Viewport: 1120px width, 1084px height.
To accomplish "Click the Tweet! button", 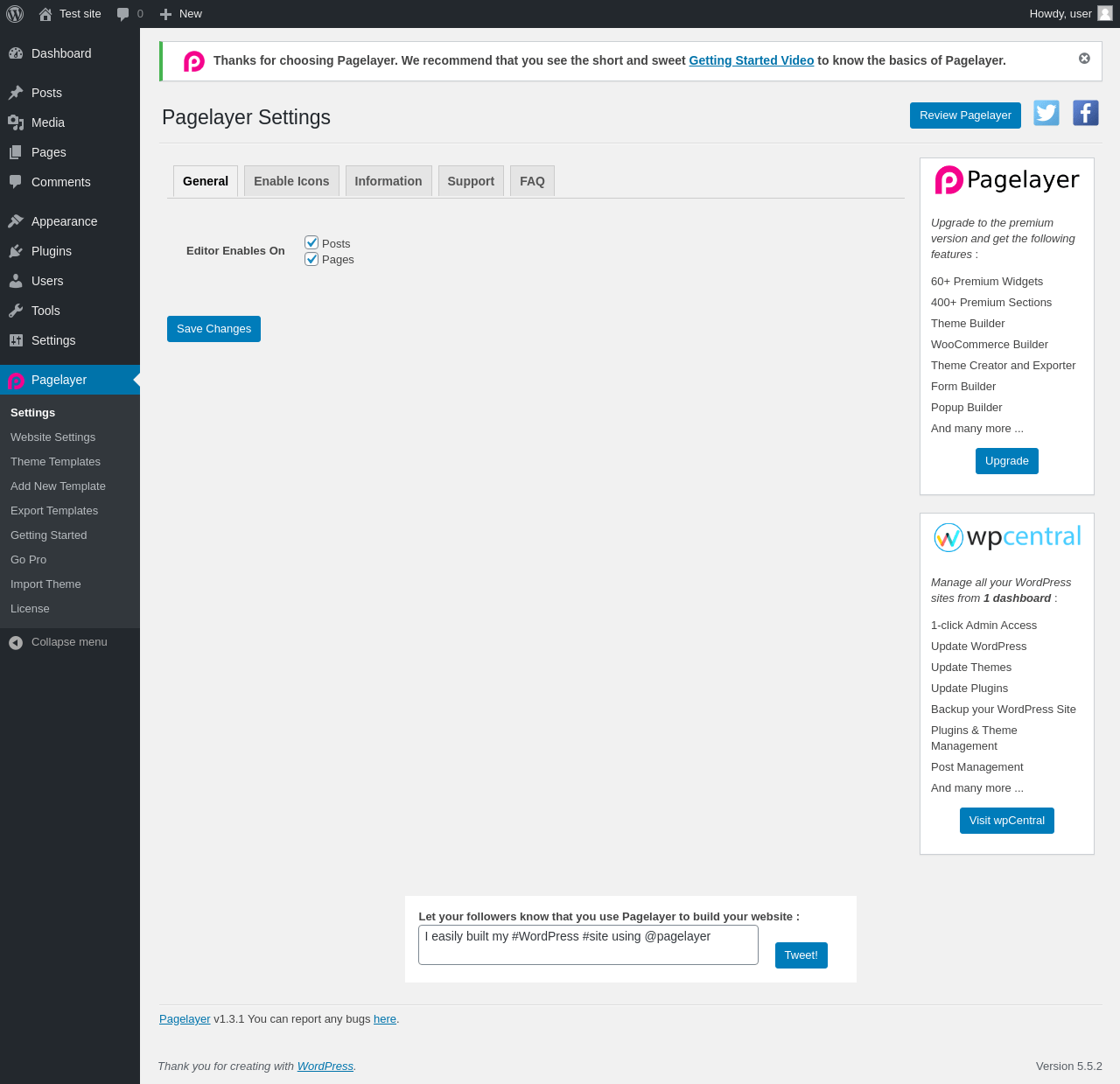I will click(x=801, y=955).
